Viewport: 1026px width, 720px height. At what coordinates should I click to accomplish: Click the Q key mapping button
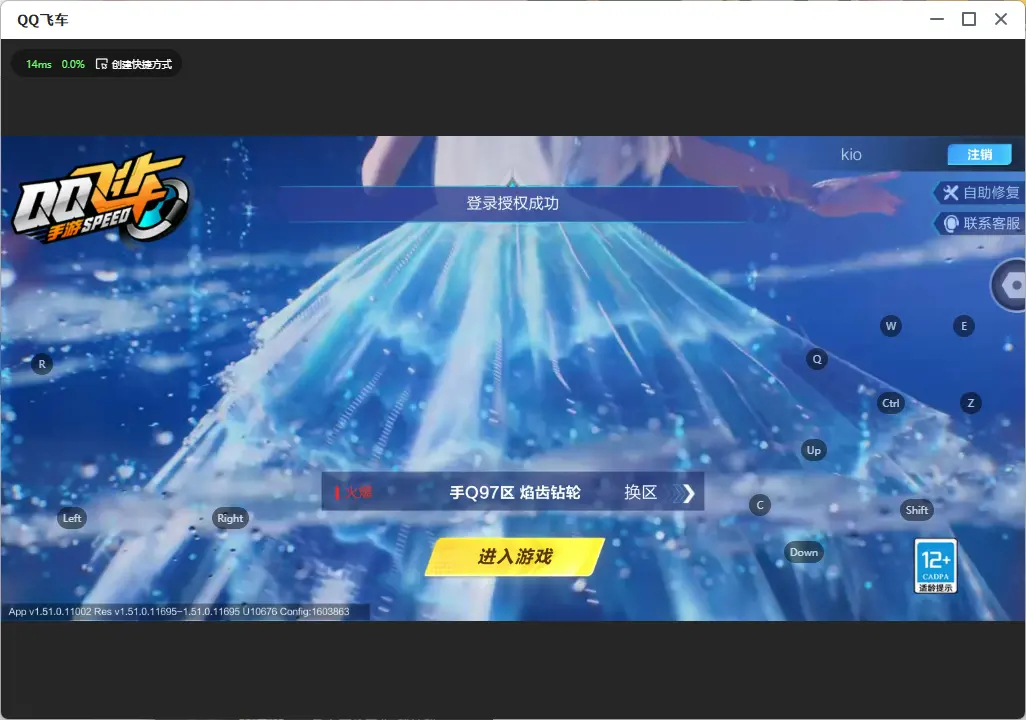pos(817,359)
